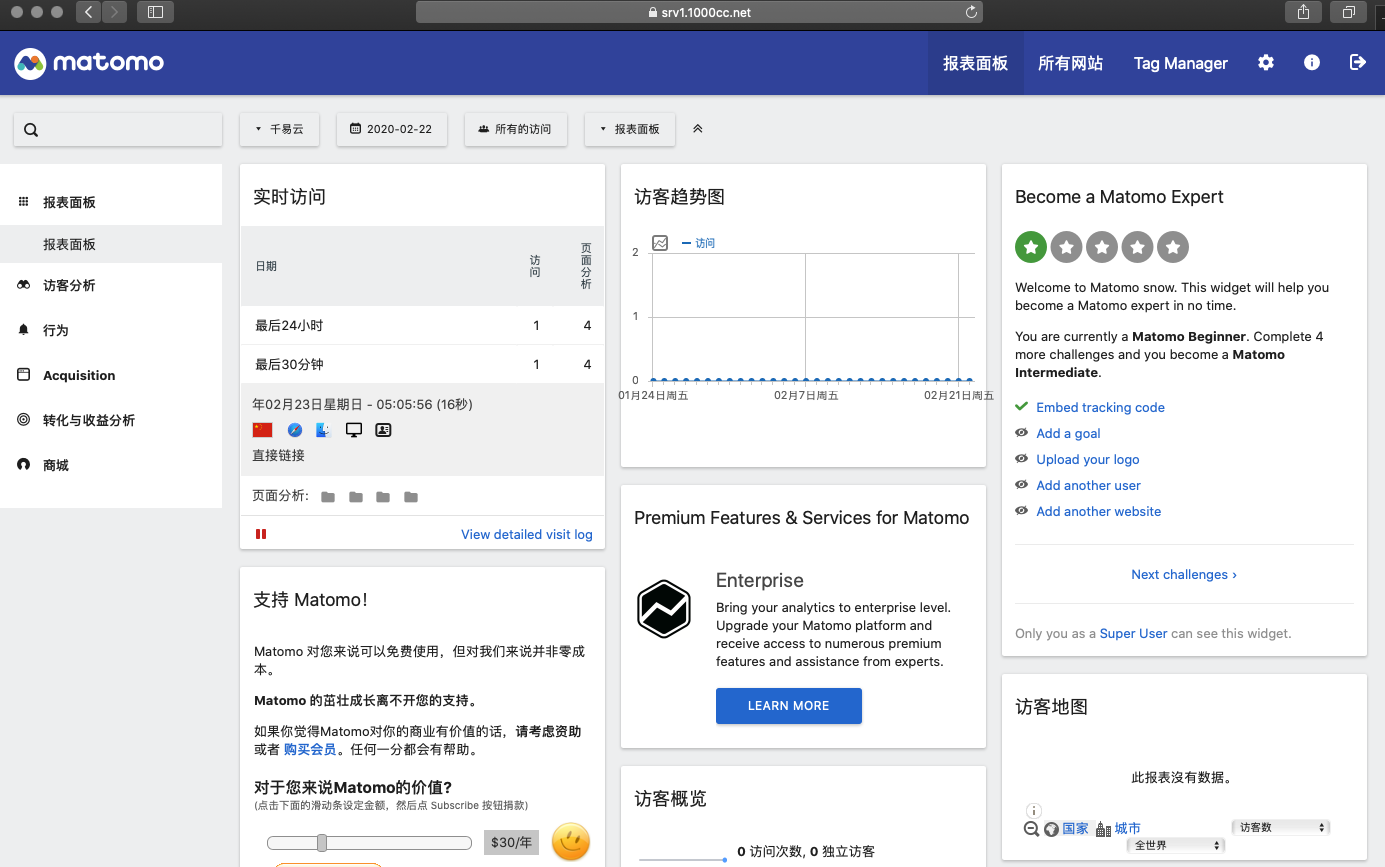This screenshot has height=867, width=1385.
Task: Click the info icon in the top navigation
Action: [x=1312, y=62]
